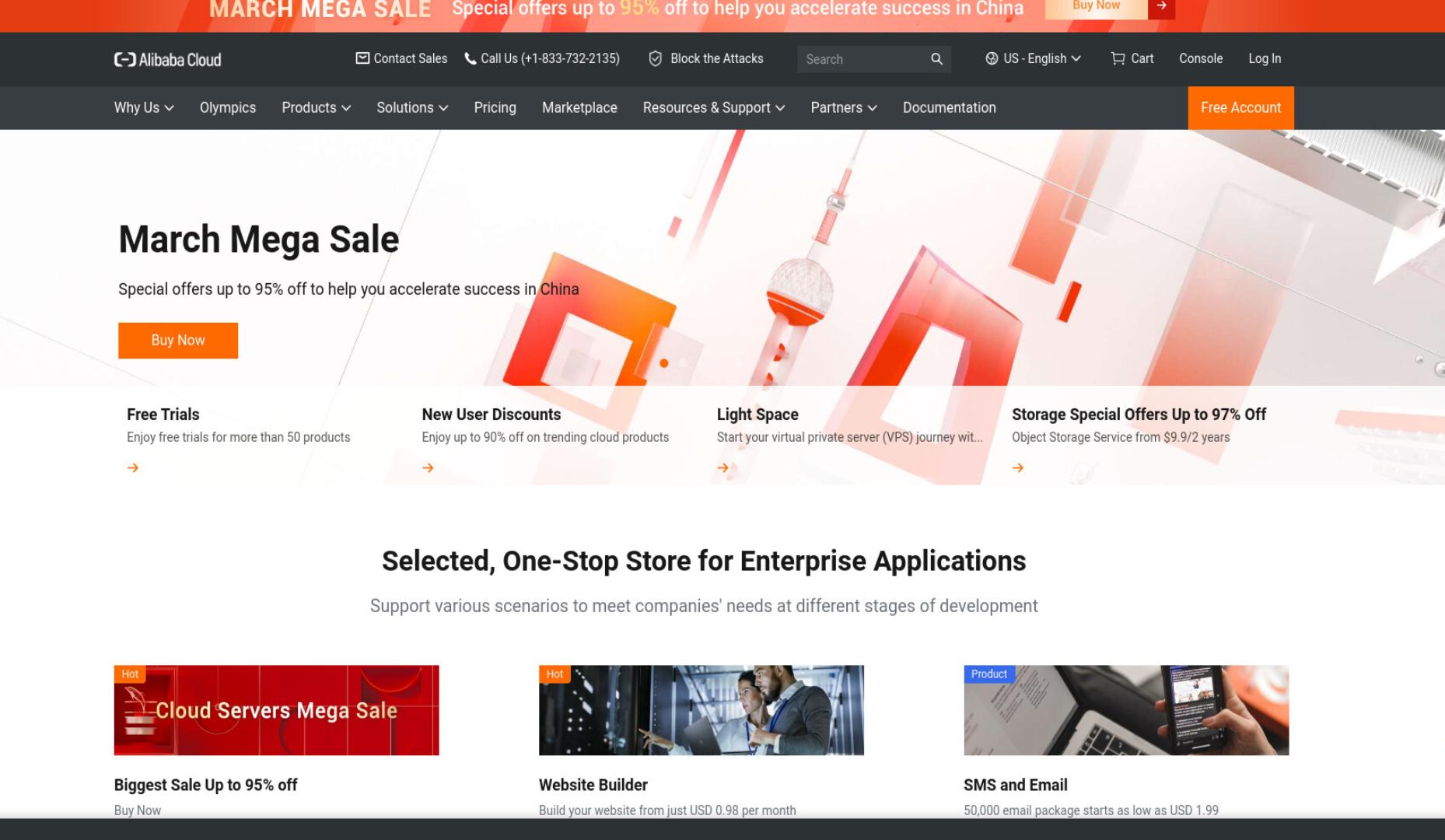This screenshot has height=840, width=1445.
Task: Click the orange Free Account button
Action: 1241,107
